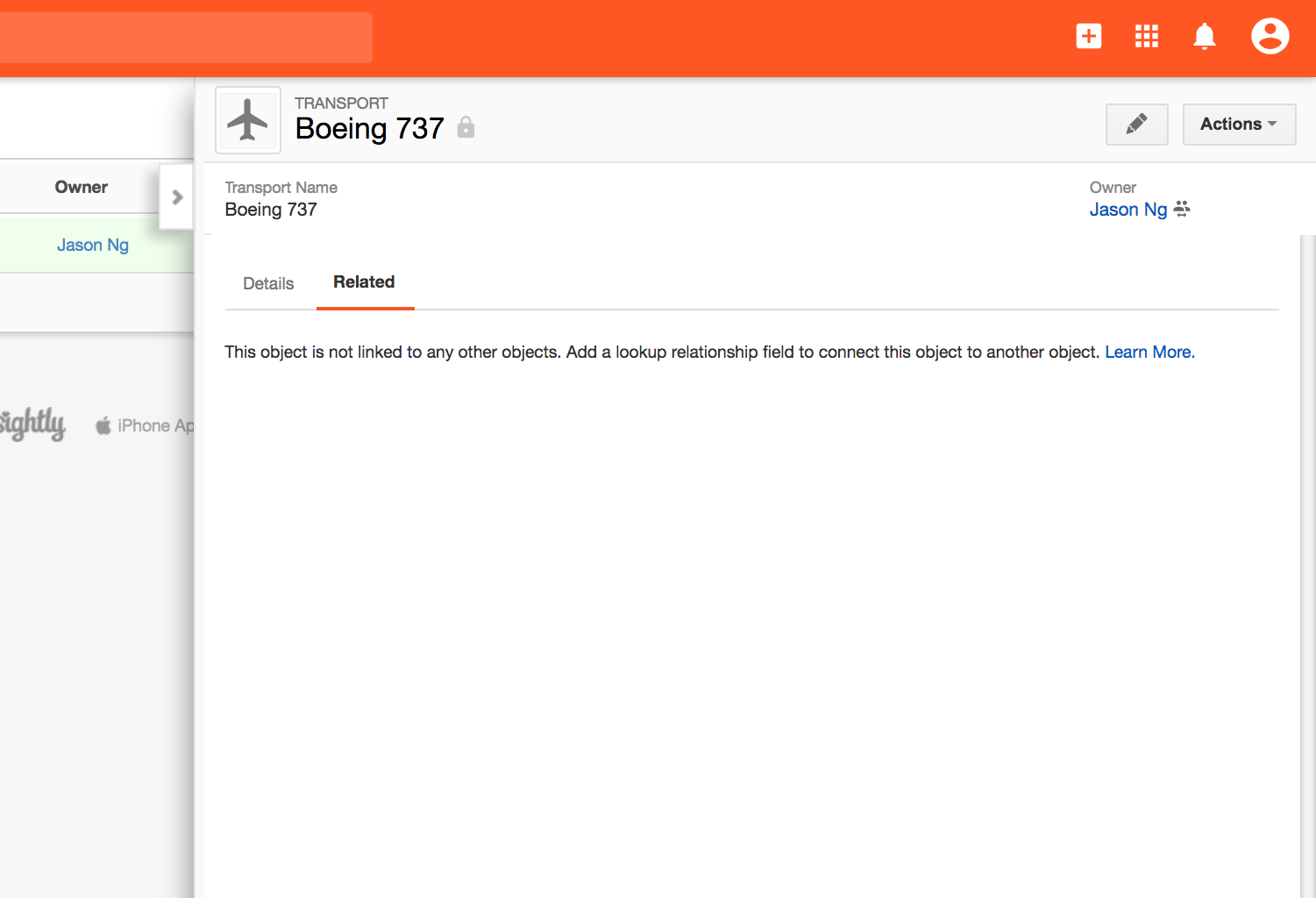The width and height of the screenshot is (1316, 898).
Task: Select the Related tab
Action: [x=364, y=282]
